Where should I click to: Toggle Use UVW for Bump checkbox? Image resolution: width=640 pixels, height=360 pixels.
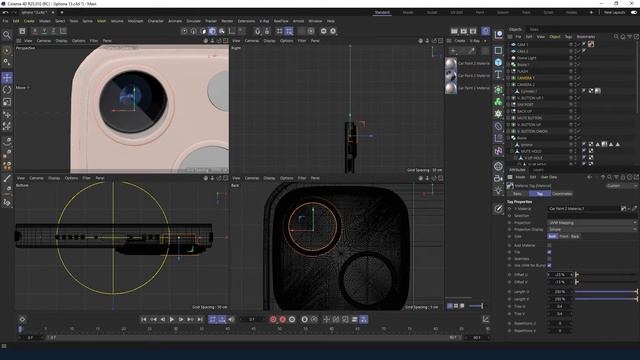pyautogui.click(x=549, y=265)
